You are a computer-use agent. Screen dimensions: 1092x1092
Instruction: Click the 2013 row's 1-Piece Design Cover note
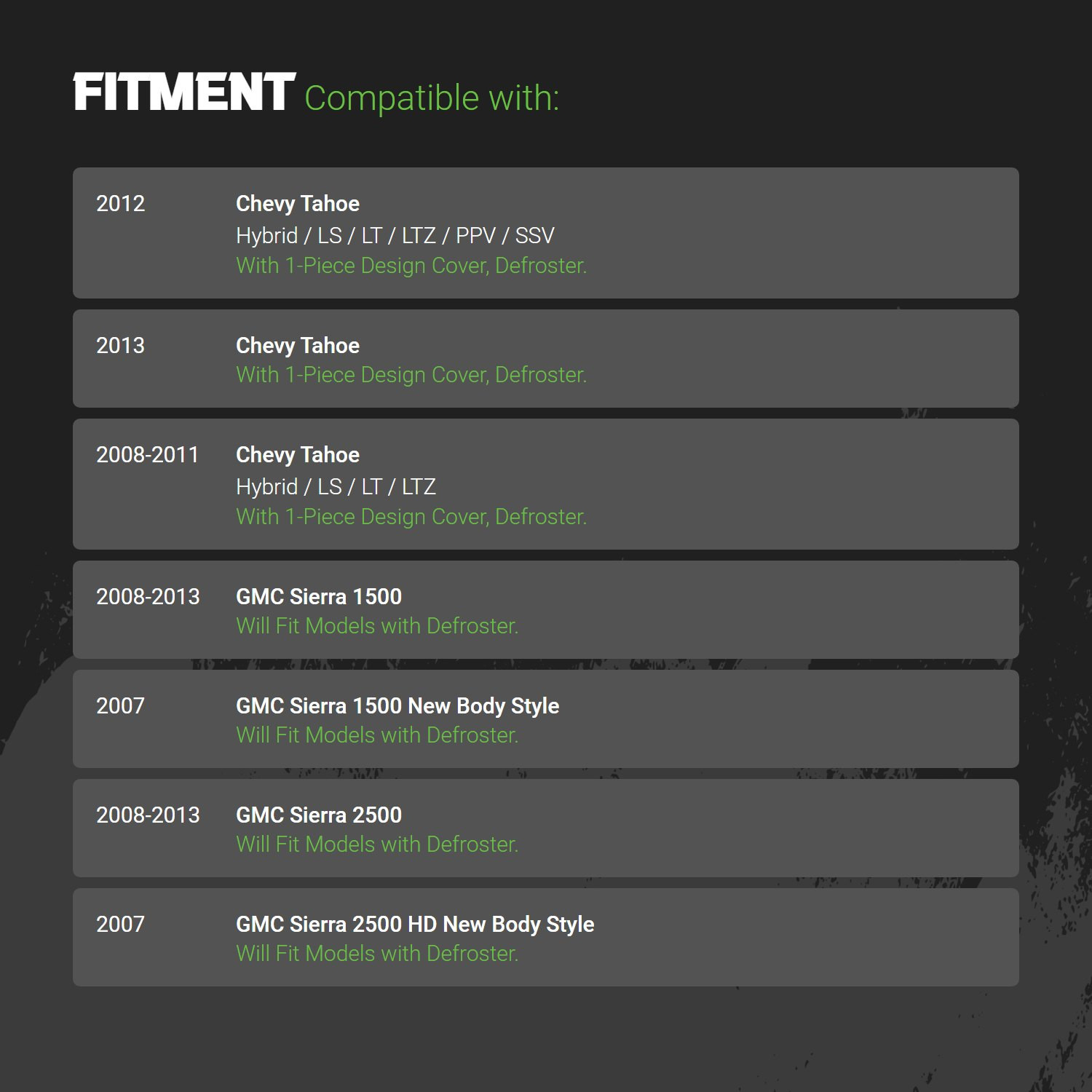(411, 375)
